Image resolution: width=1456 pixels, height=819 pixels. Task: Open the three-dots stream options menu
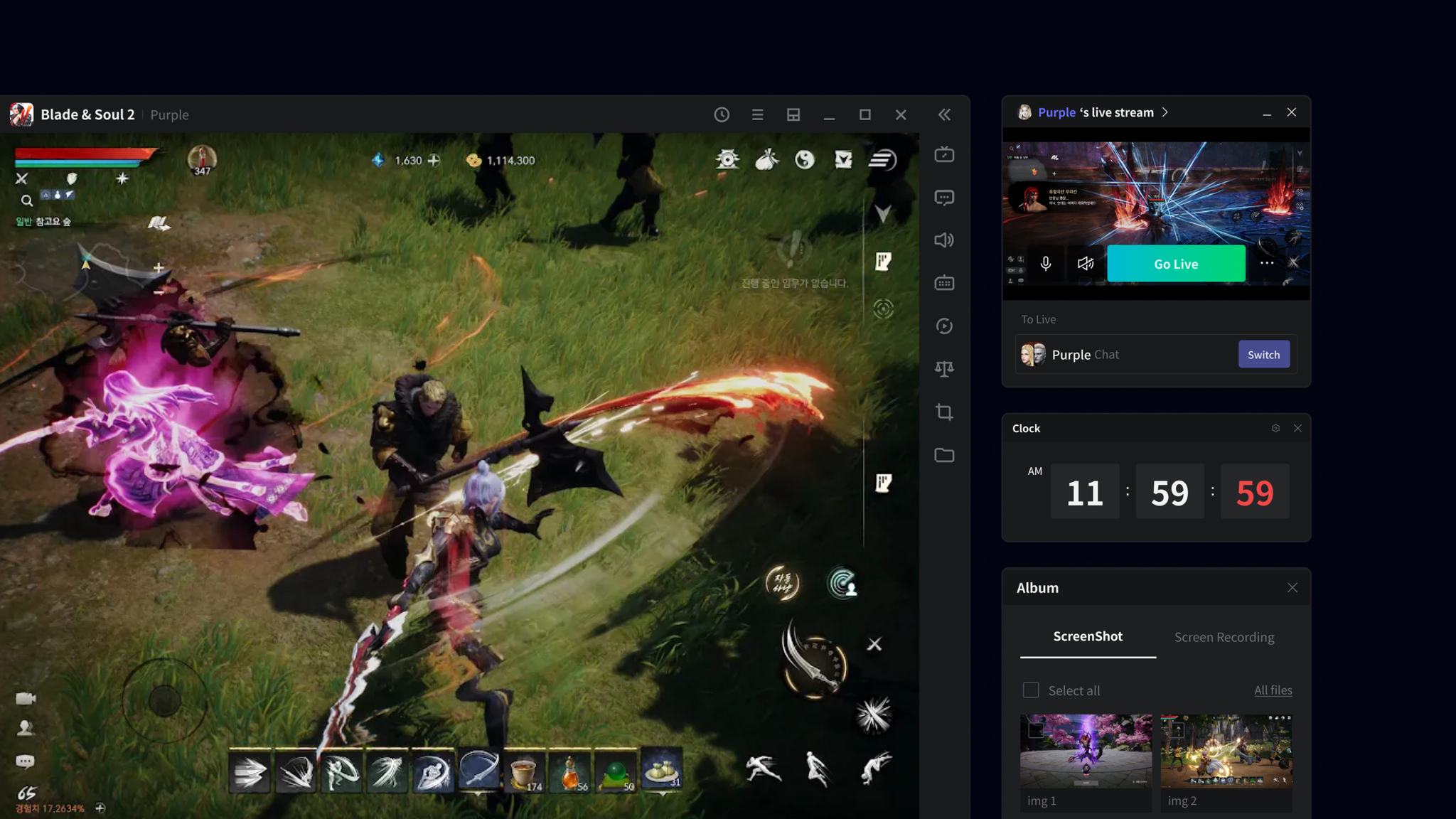[x=1267, y=263]
